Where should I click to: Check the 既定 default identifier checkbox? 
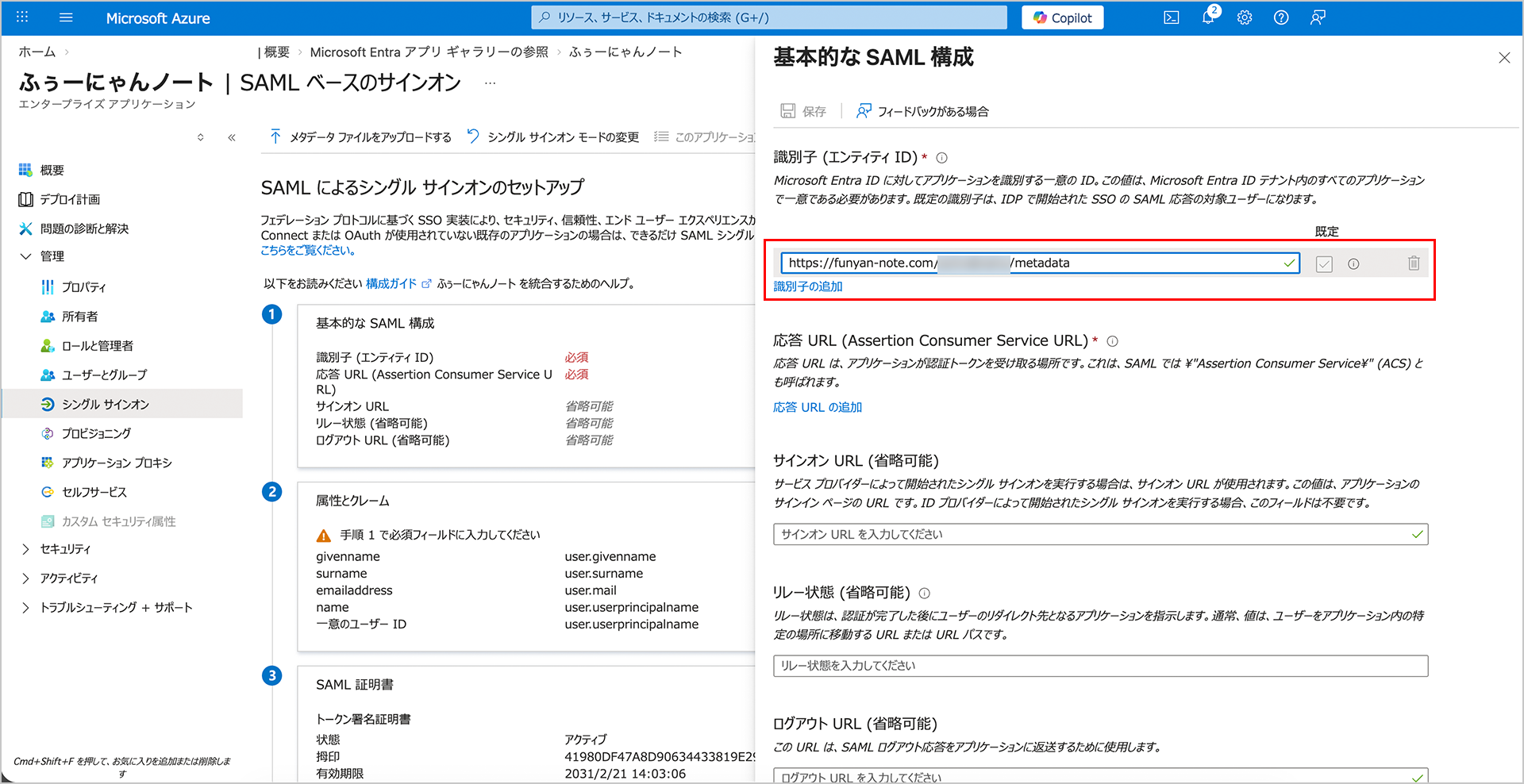click(x=1324, y=264)
